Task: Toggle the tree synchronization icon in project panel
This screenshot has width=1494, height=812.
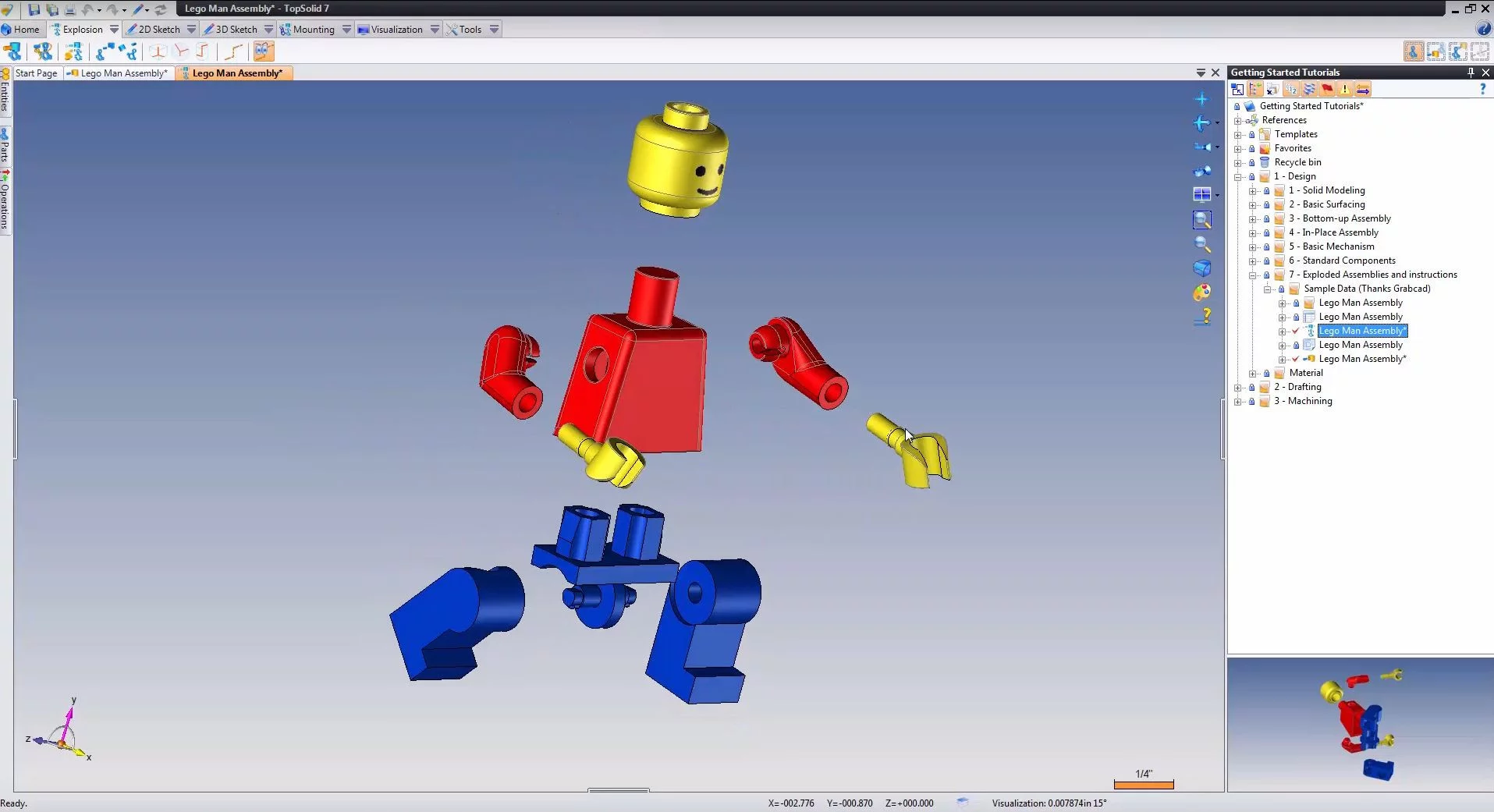Action: 1255,89
